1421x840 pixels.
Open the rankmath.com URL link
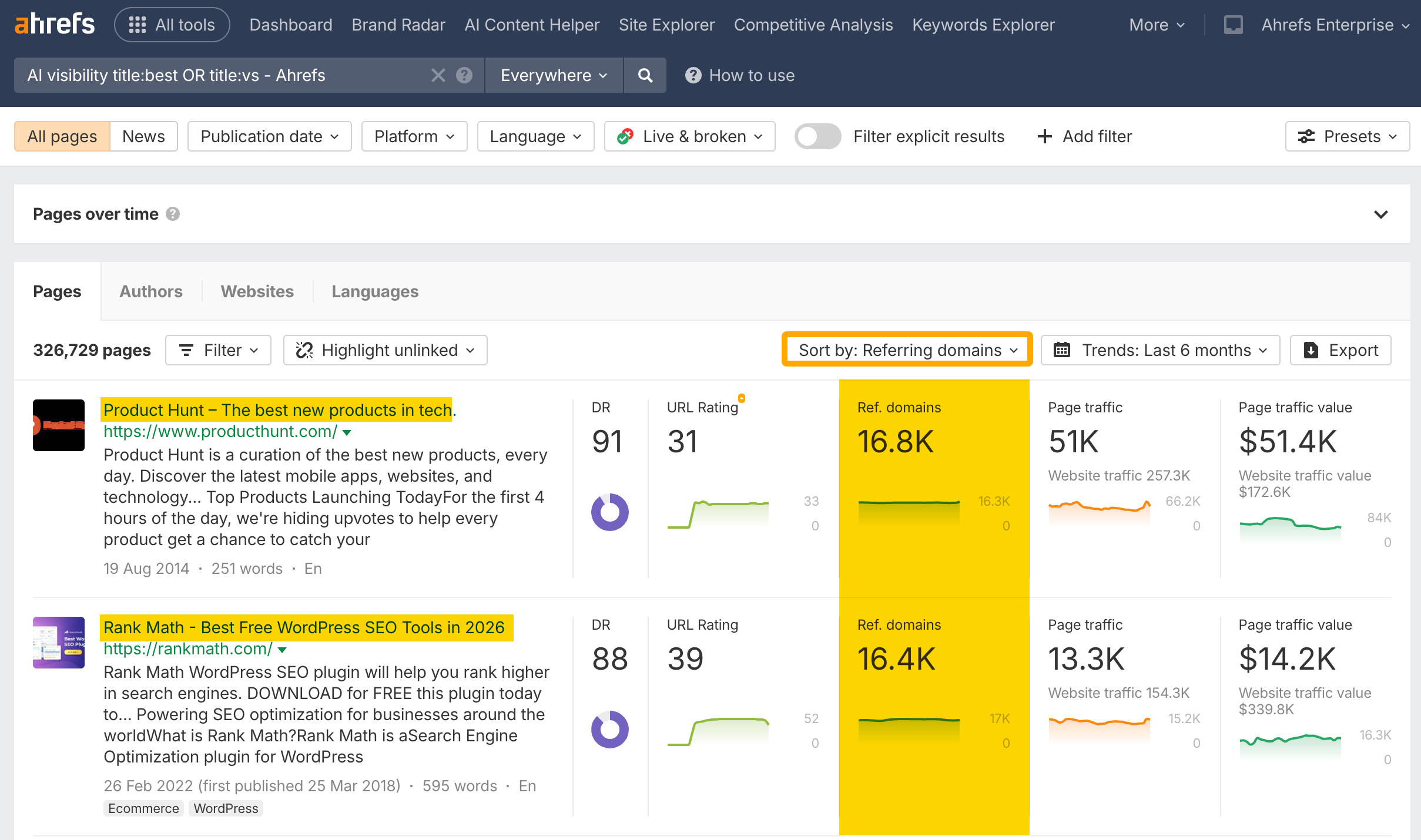(x=188, y=649)
